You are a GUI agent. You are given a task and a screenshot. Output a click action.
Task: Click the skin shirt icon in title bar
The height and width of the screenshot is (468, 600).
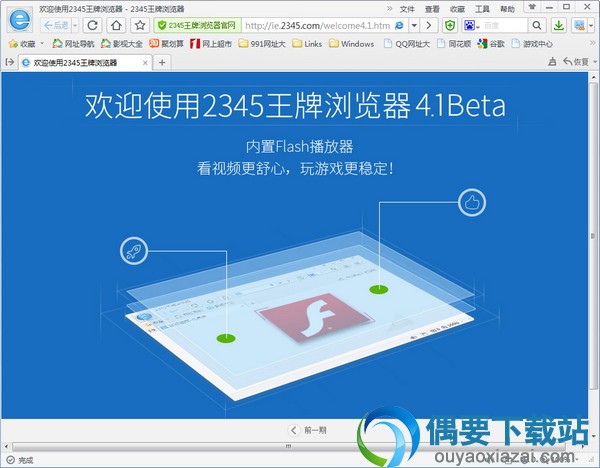[532, 7]
